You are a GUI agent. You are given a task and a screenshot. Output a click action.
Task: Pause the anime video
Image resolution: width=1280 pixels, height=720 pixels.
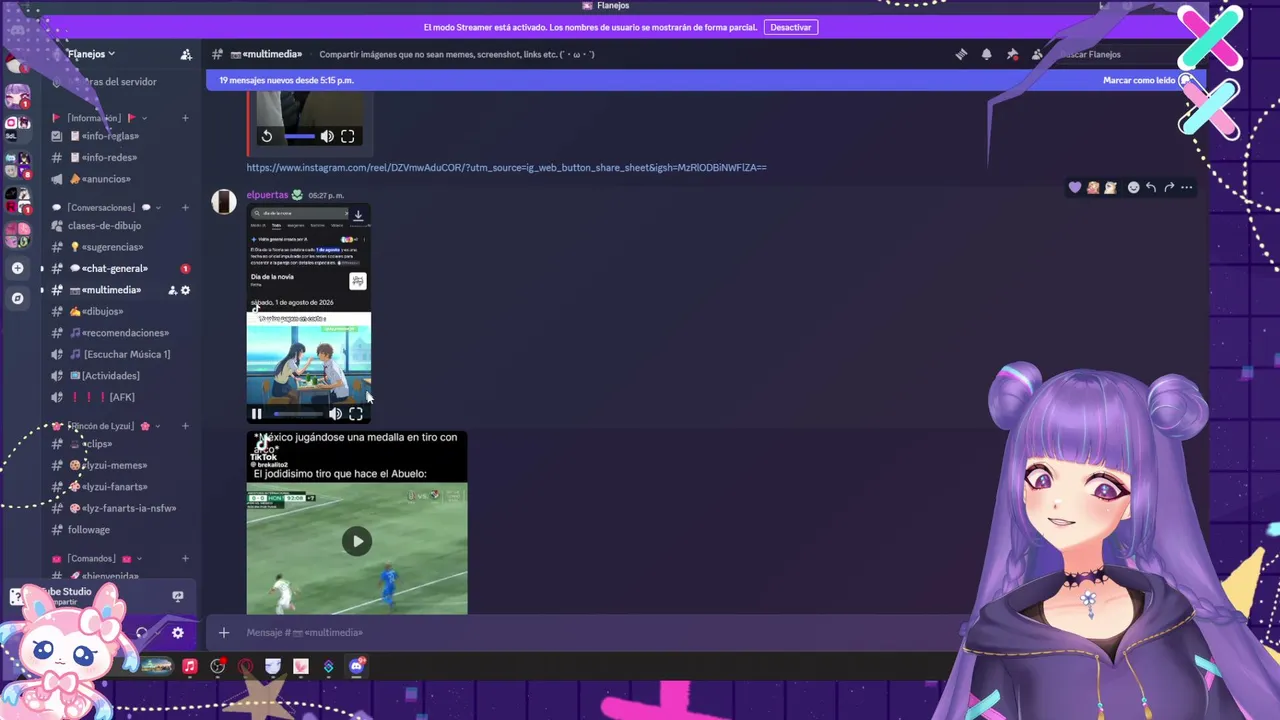[x=257, y=414]
